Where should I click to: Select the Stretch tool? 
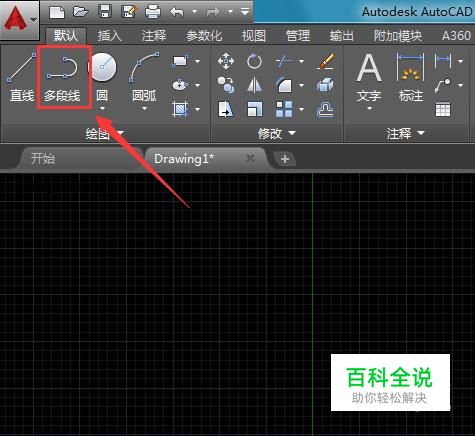(226, 109)
